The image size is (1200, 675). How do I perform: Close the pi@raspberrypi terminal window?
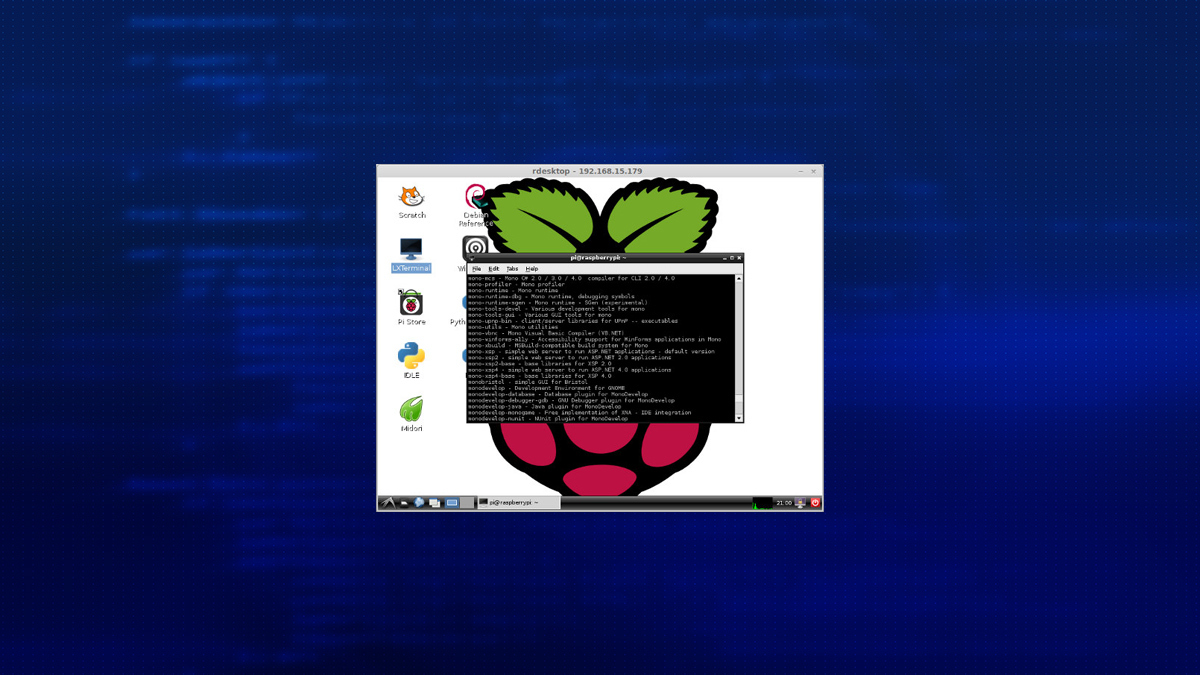[739, 258]
